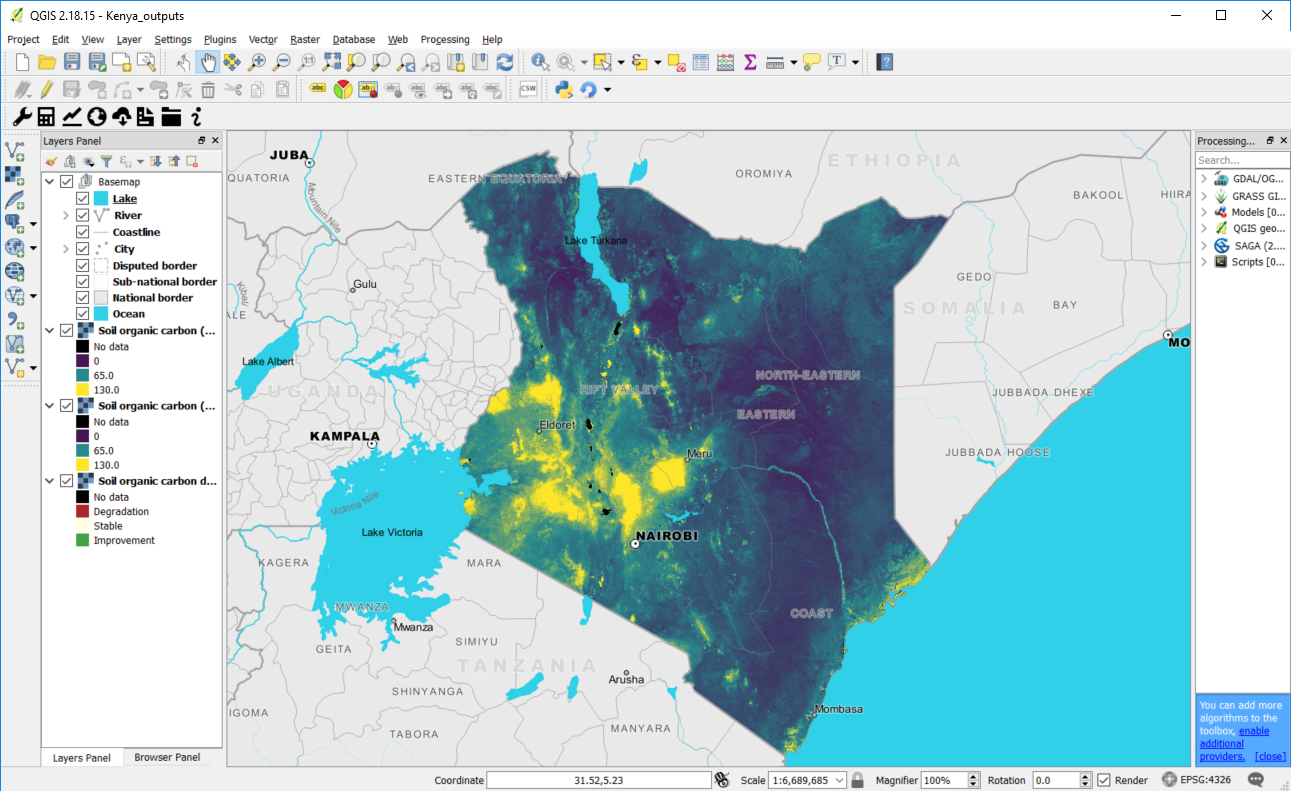
Task: Create a new project with the blank-page icon
Action: [22, 62]
